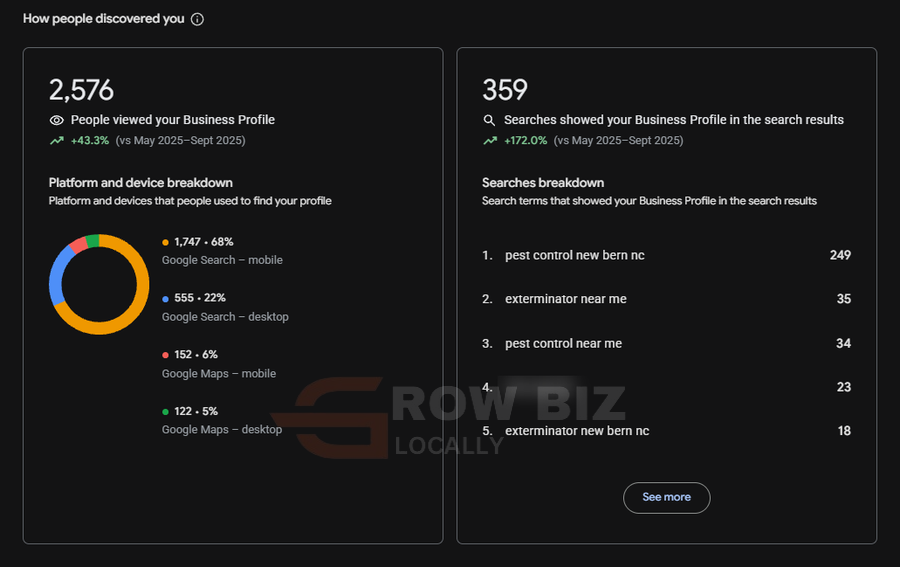
Task: Click the 359 searches number
Action: [x=505, y=90]
